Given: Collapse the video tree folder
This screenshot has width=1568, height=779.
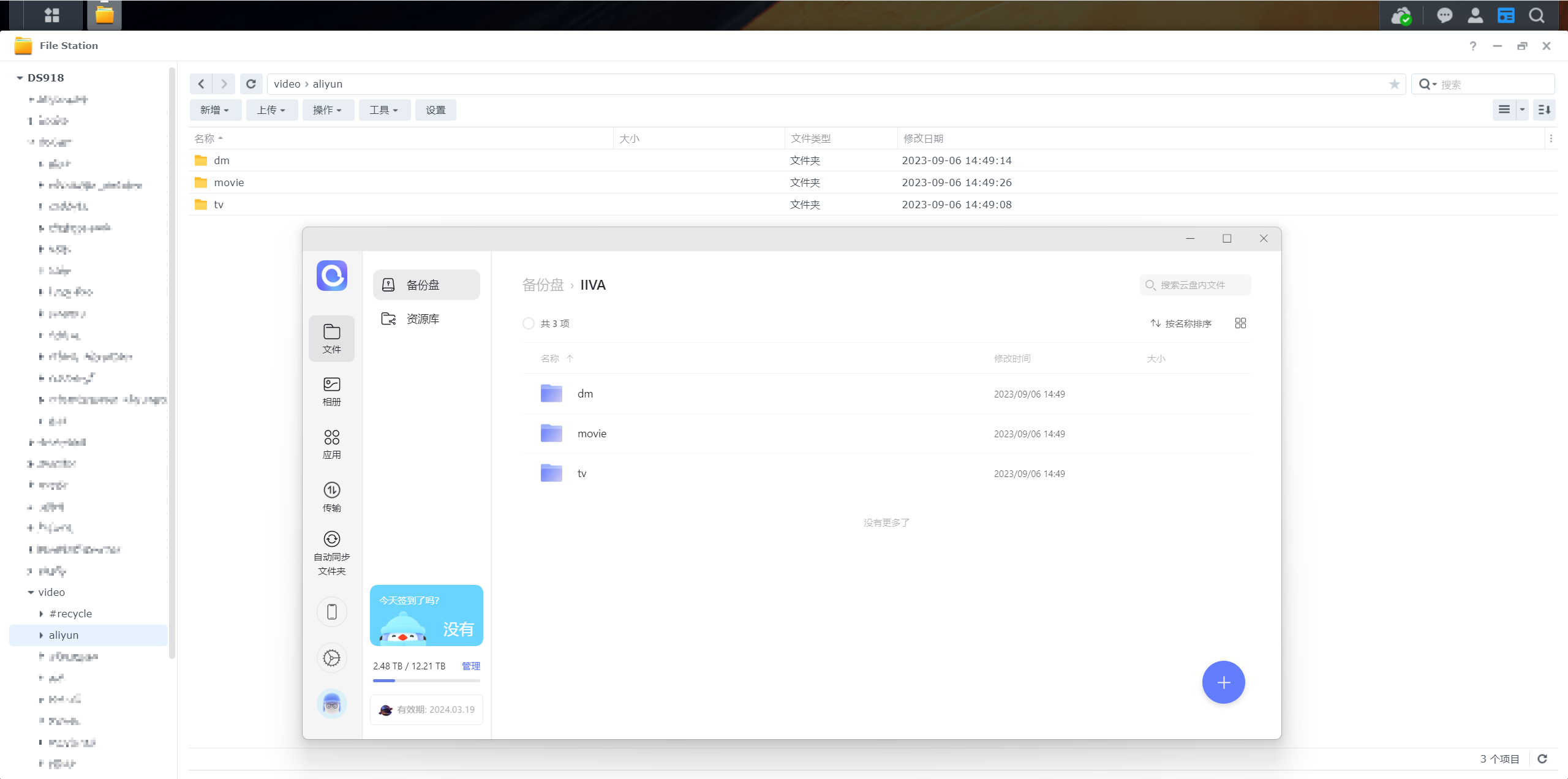Looking at the screenshot, I should pyautogui.click(x=31, y=592).
